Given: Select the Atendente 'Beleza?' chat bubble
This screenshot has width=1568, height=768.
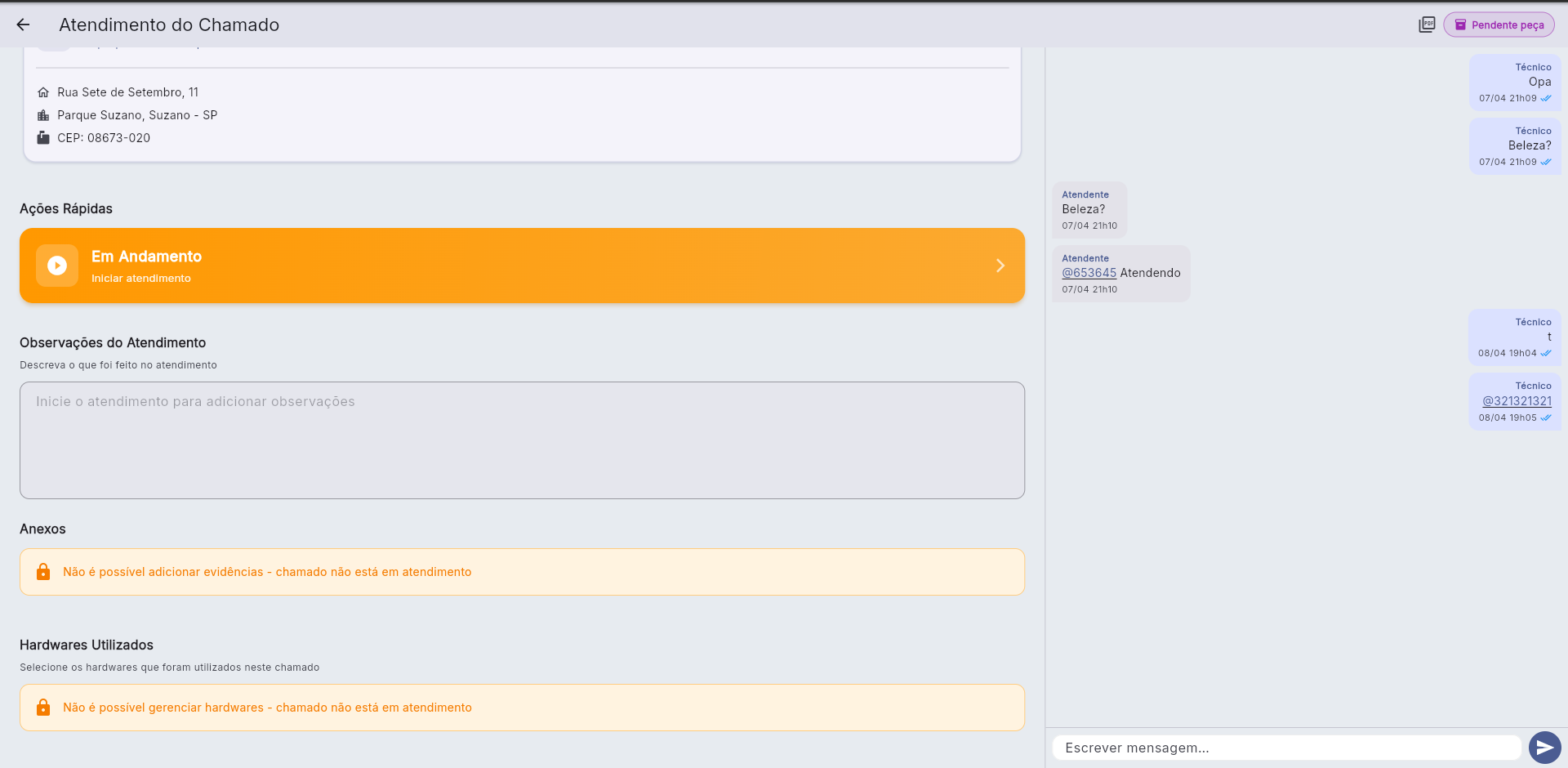Looking at the screenshot, I should coord(1089,210).
